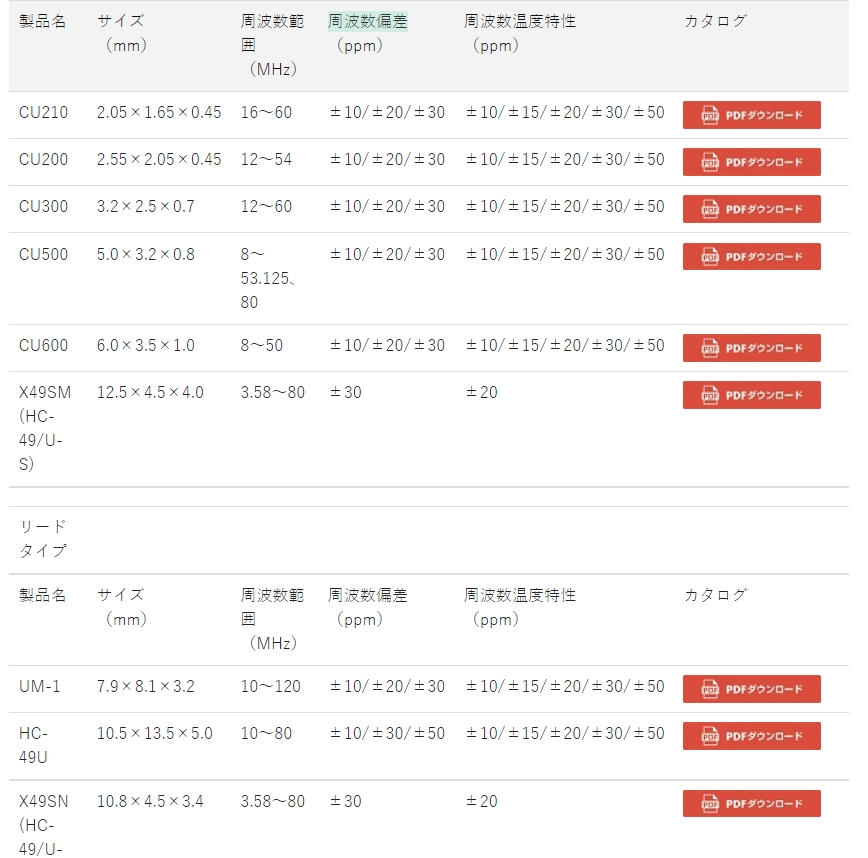This screenshot has height=858, width=868.
Task: Click X49SN's frequency deviation ±30
Action: click(x=346, y=801)
